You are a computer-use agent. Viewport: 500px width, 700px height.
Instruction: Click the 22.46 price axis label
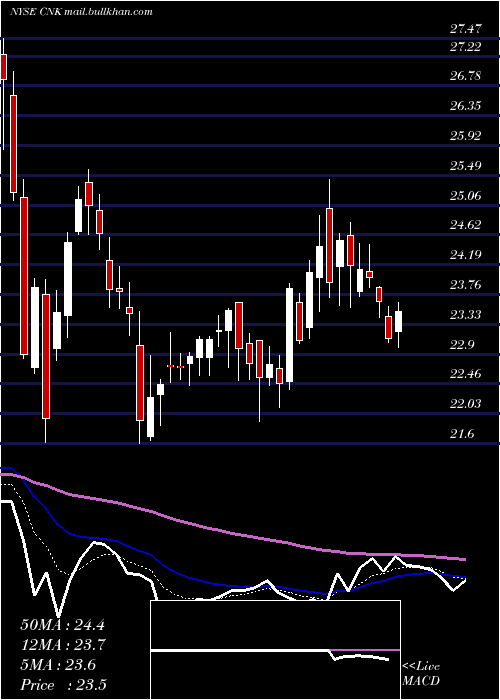466,374
